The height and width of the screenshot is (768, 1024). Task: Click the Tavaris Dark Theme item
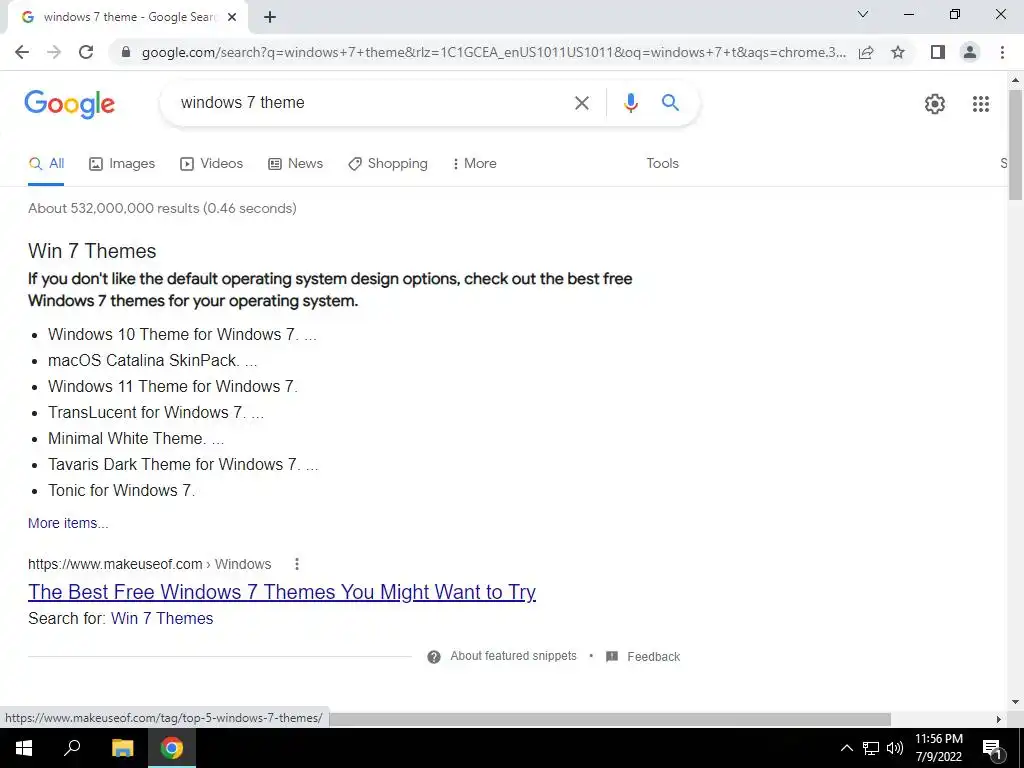pyautogui.click(x=183, y=464)
